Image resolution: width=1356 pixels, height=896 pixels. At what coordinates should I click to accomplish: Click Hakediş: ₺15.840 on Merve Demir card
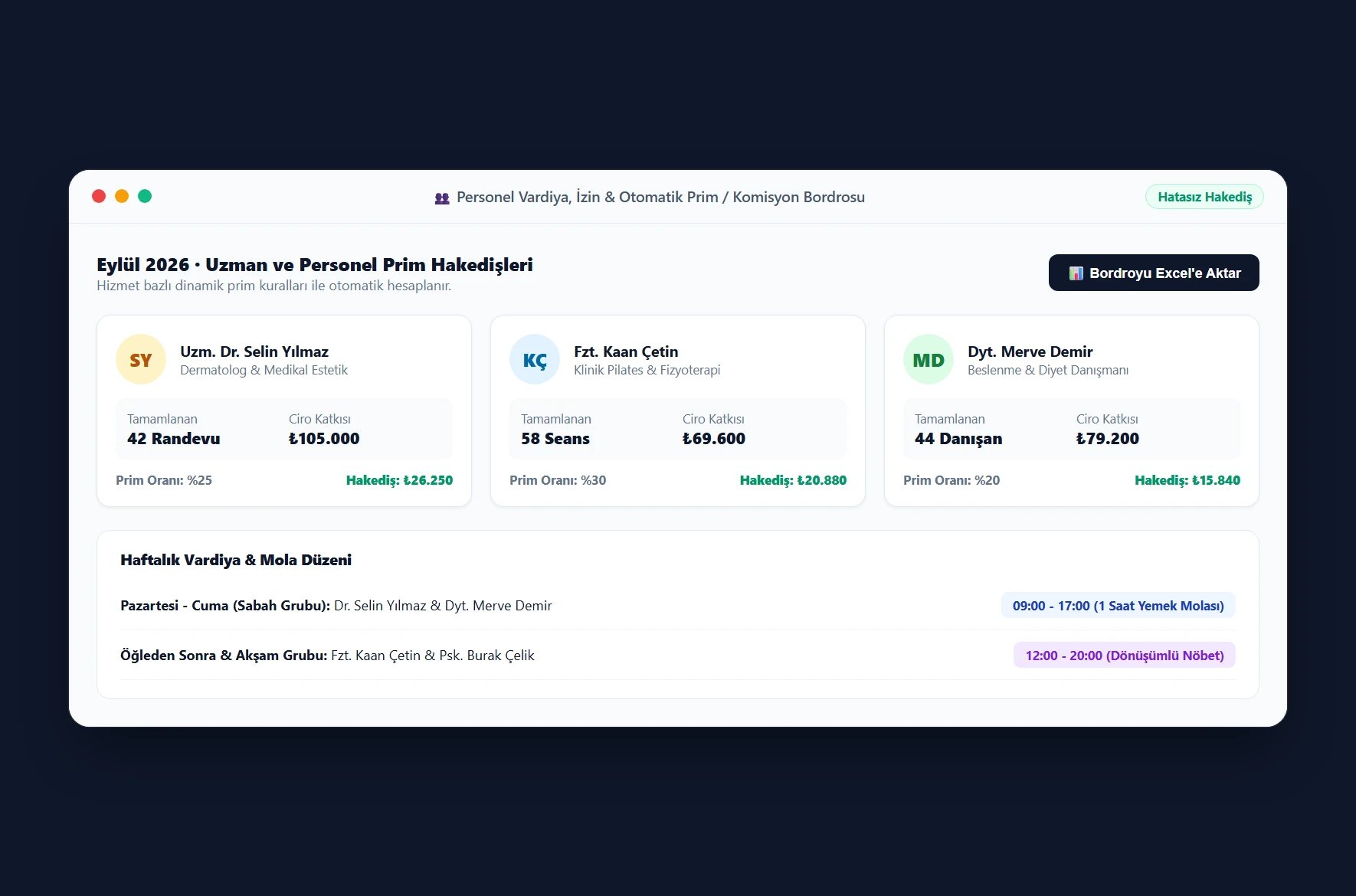coord(1187,480)
